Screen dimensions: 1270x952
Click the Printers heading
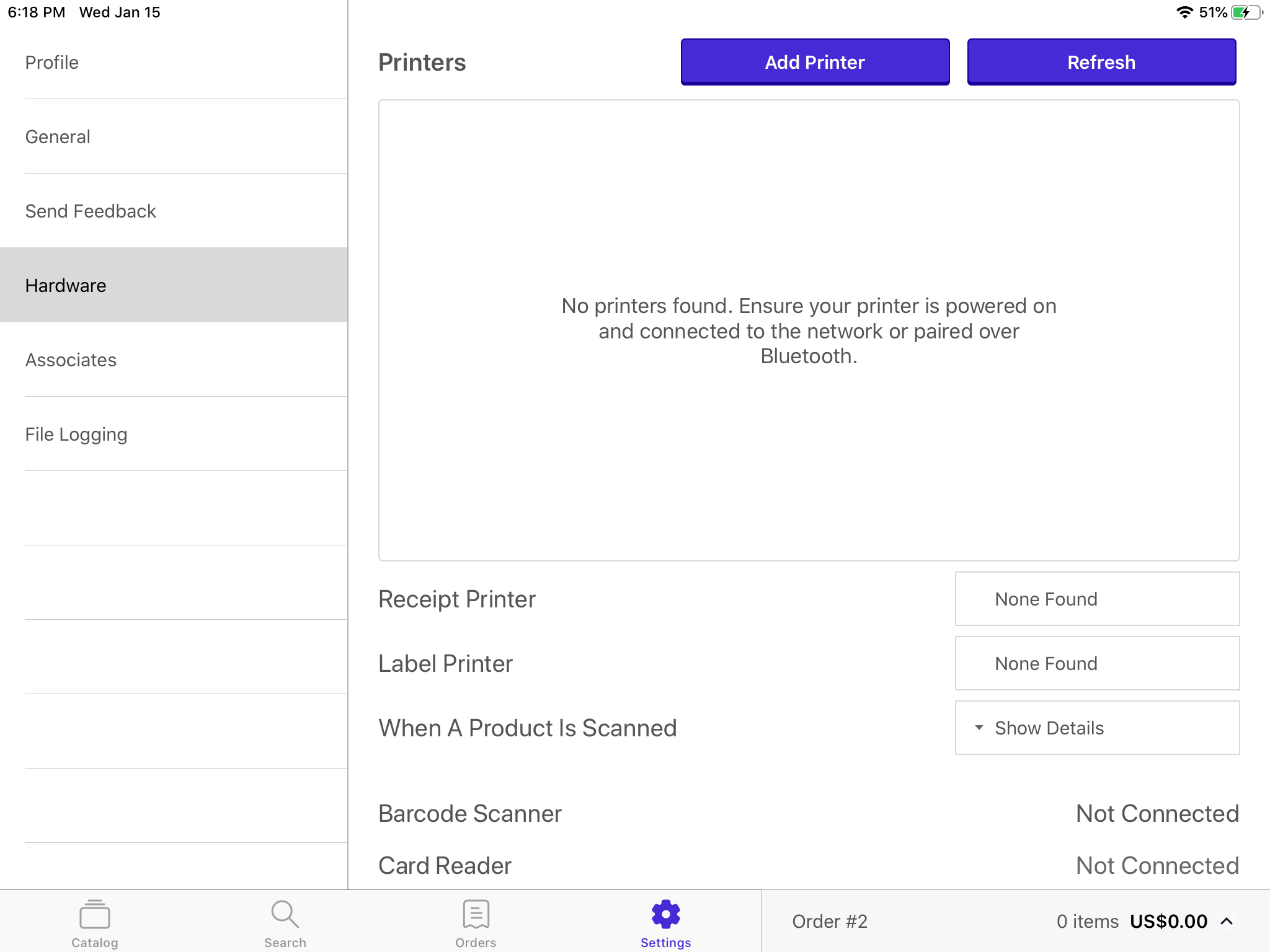[x=422, y=62]
